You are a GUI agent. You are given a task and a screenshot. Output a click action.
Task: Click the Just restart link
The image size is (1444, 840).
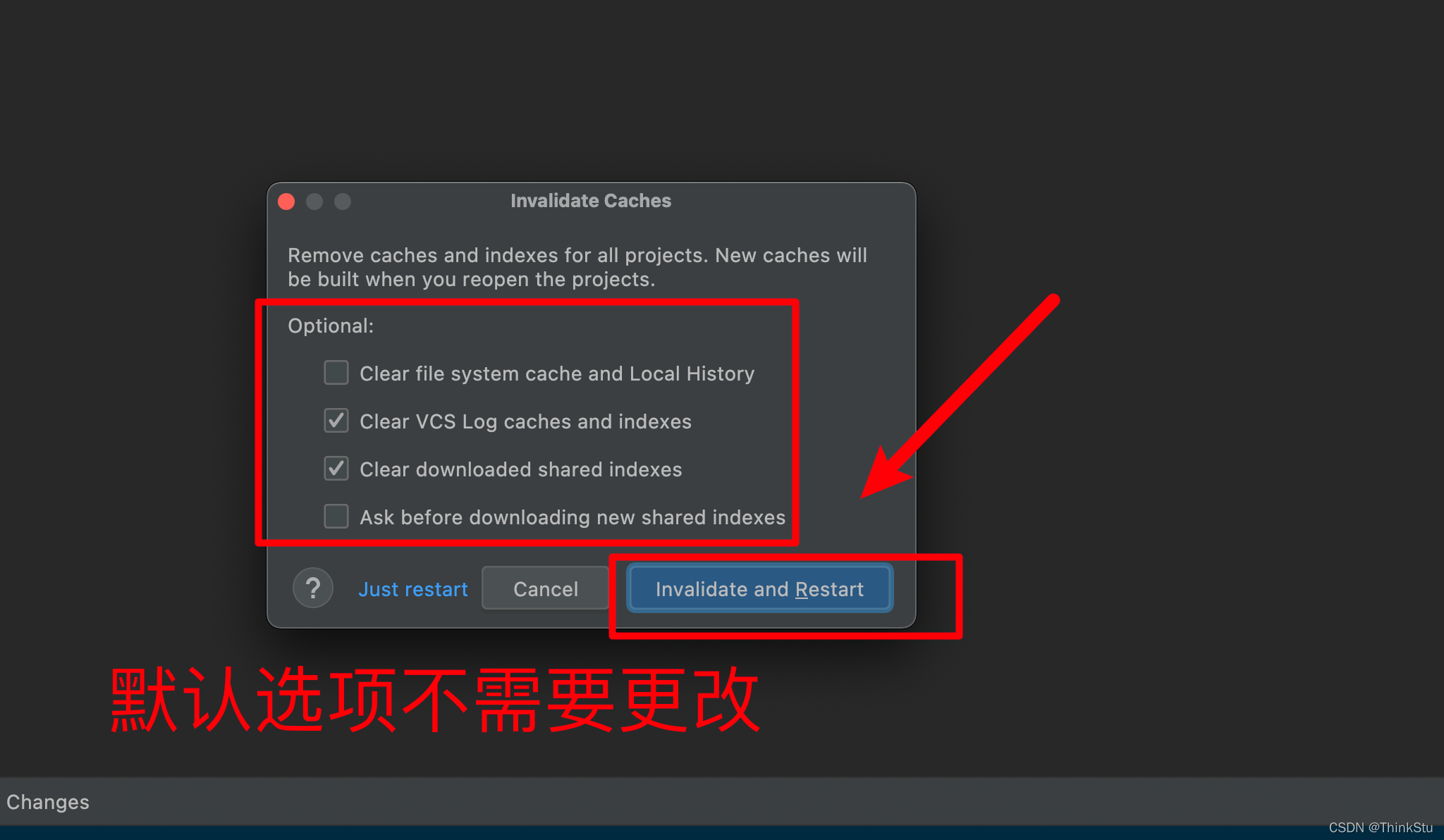click(x=413, y=589)
